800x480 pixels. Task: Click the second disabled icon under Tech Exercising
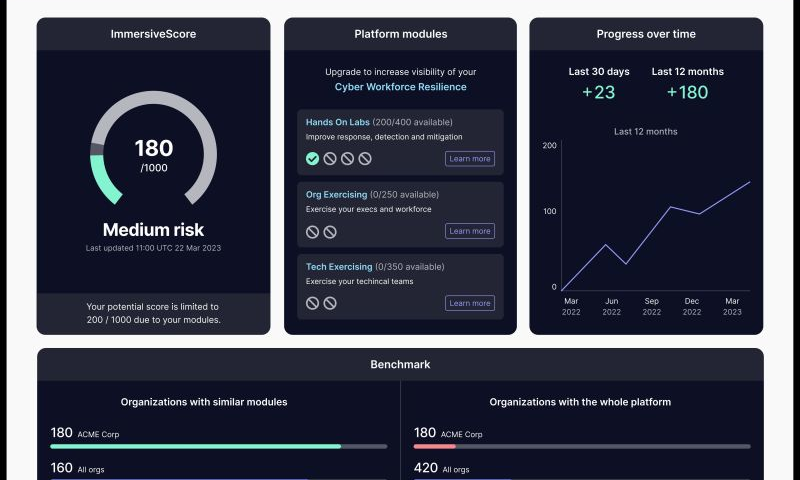(x=330, y=303)
